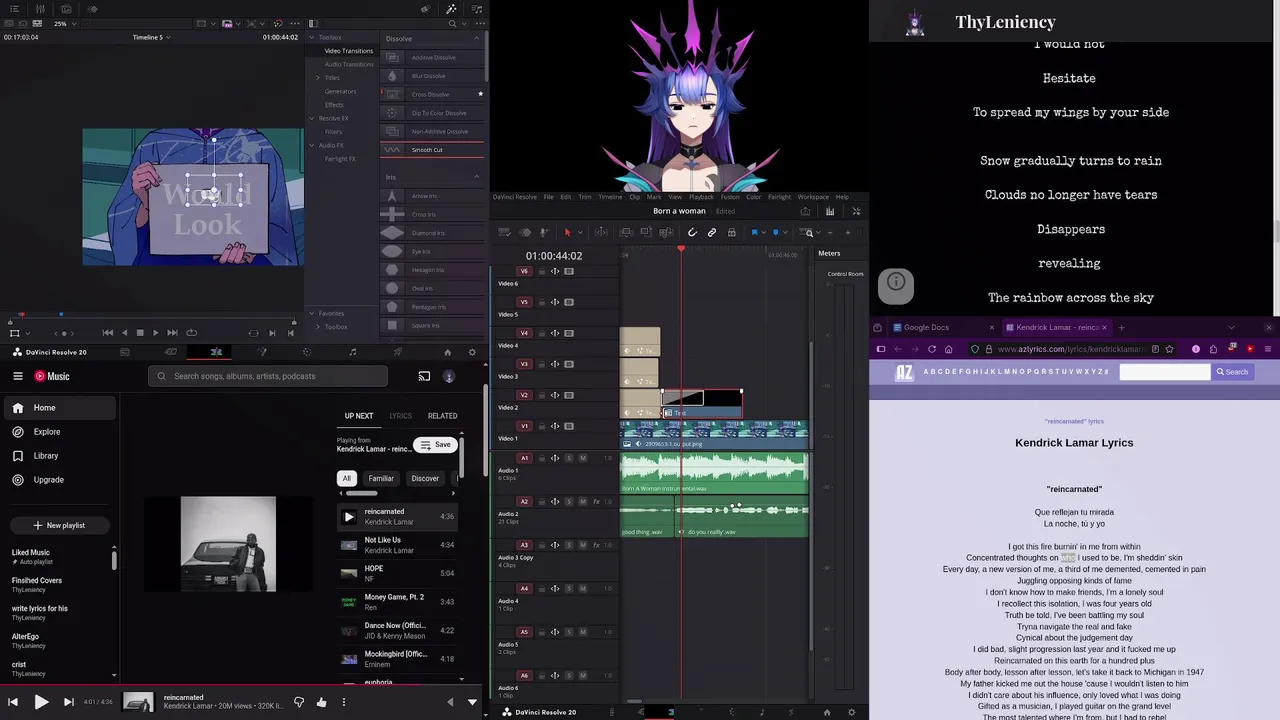This screenshot has width=1280, height=720.
Task: Solo the Audio 2 track
Action: tap(569, 502)
